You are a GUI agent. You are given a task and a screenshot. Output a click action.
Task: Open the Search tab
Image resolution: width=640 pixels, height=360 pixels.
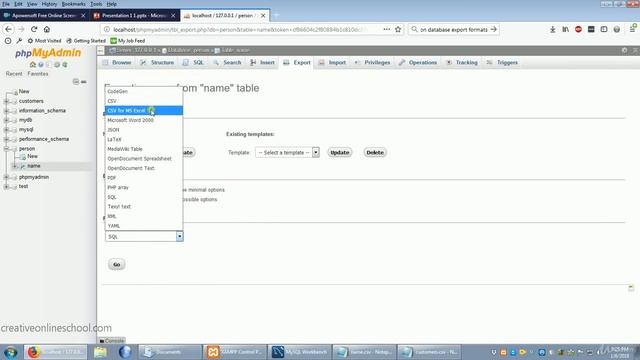tap(227, 62)
